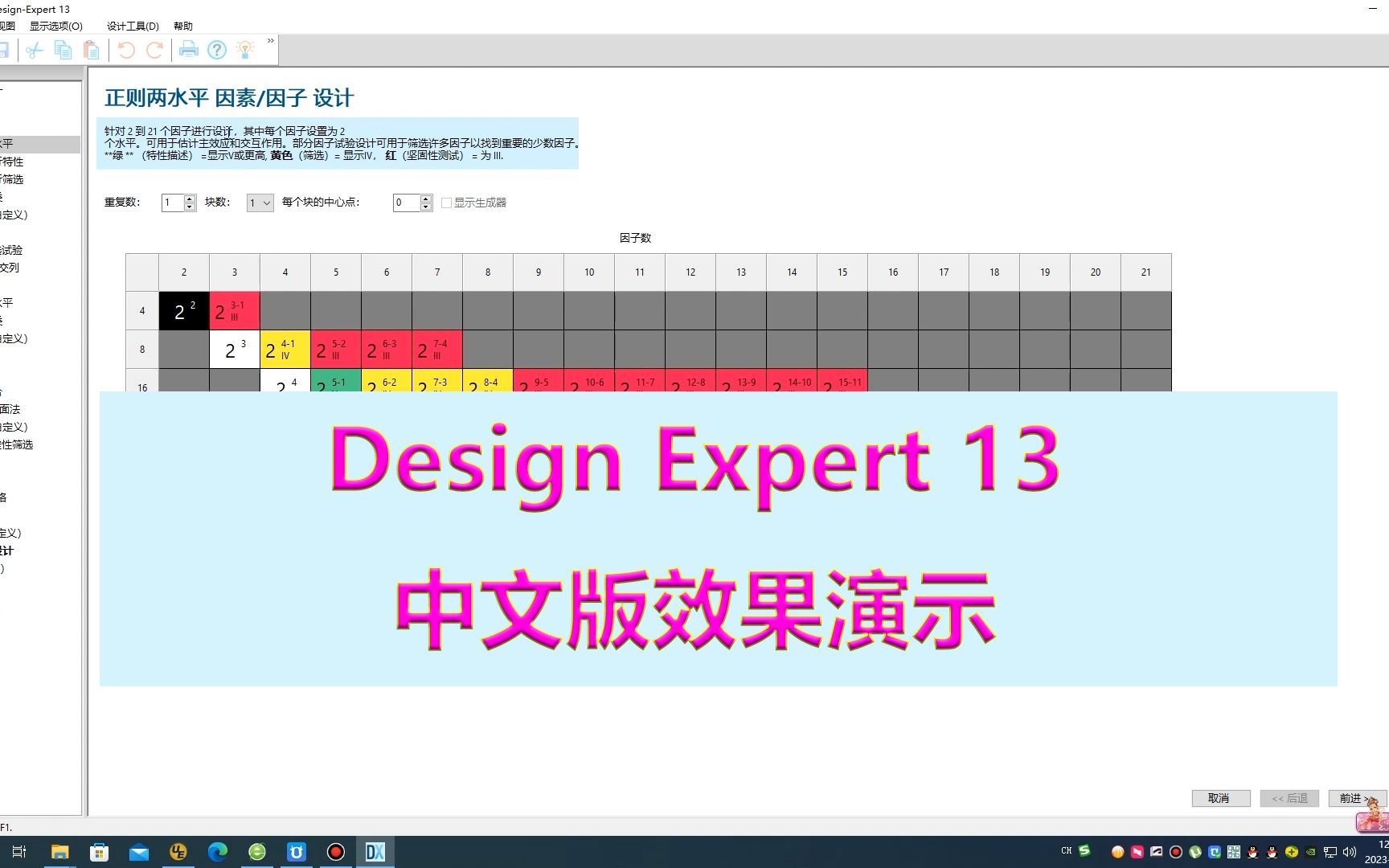Open Mail app from taskbar
The height and width of the screenshot is (868, 1389).
coord(138,852)
